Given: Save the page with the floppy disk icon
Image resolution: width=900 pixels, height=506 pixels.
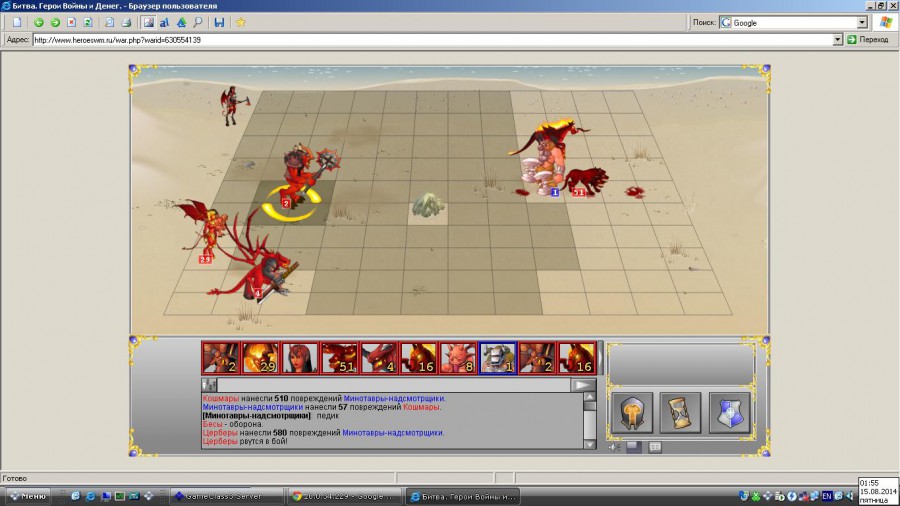Looking at the screenshot, I should (219, 22).
